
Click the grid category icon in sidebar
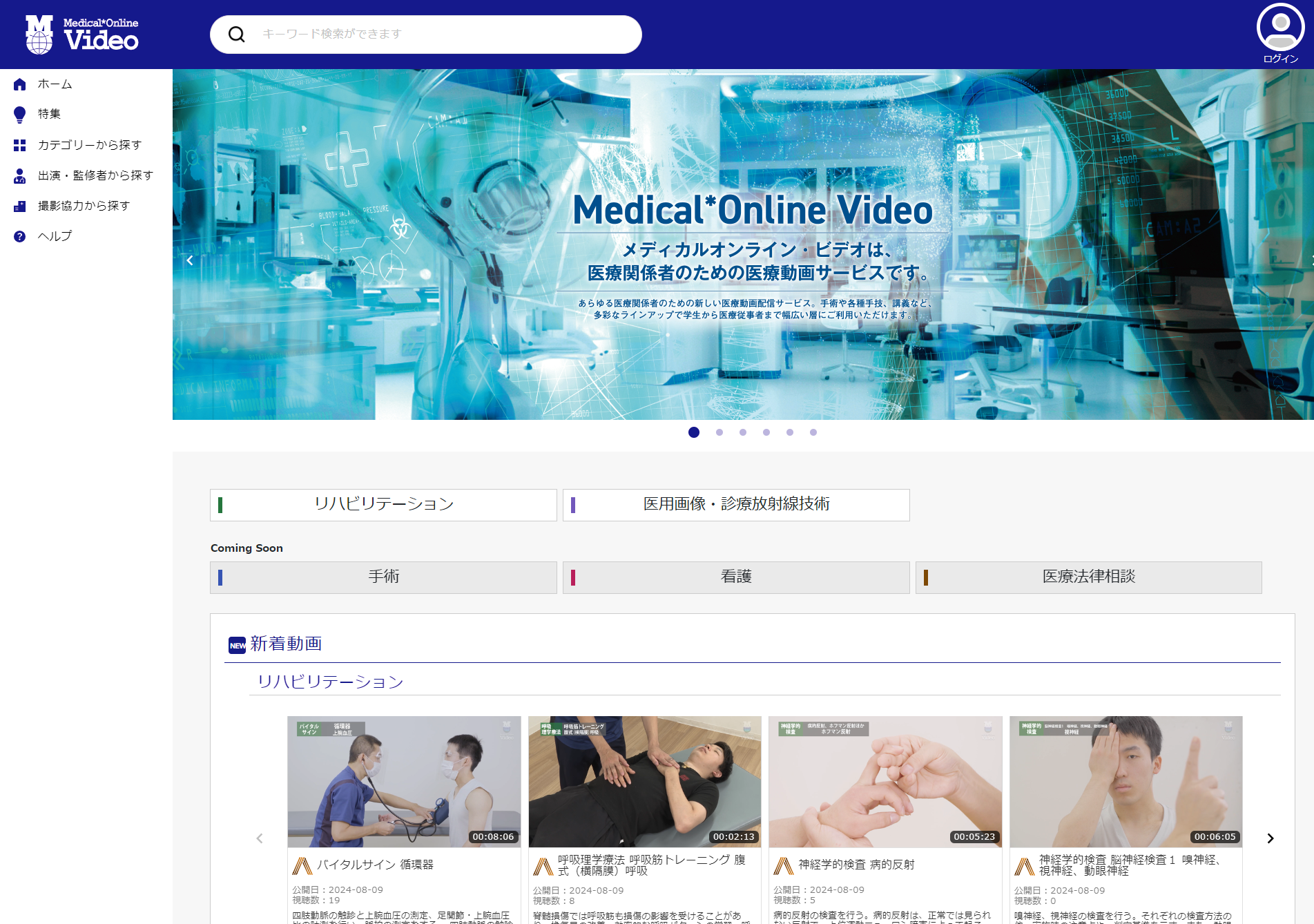pyautogui.click(x=20, y=145)
